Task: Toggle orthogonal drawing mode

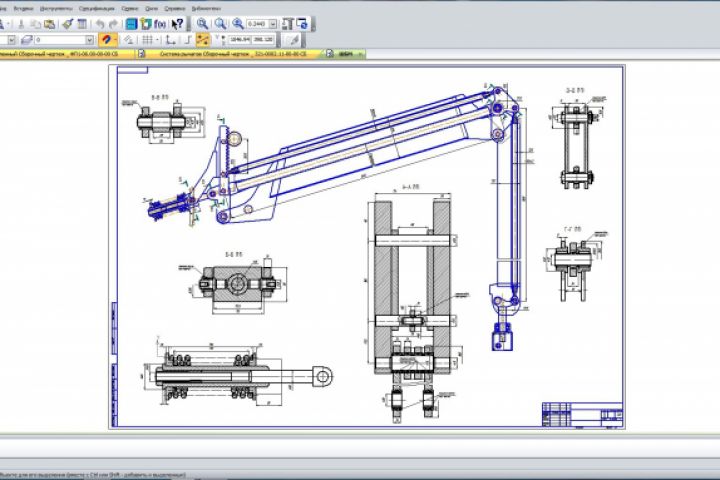Action: coord(188,40)
